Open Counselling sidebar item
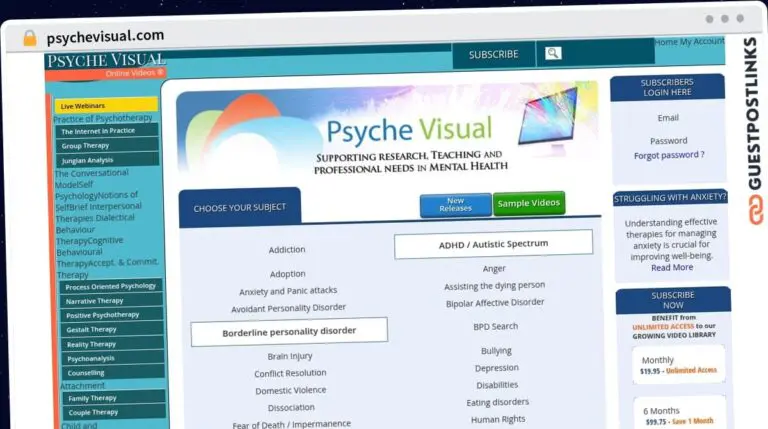This screenshot has height=429, width=768. click(x=114, y=372)
